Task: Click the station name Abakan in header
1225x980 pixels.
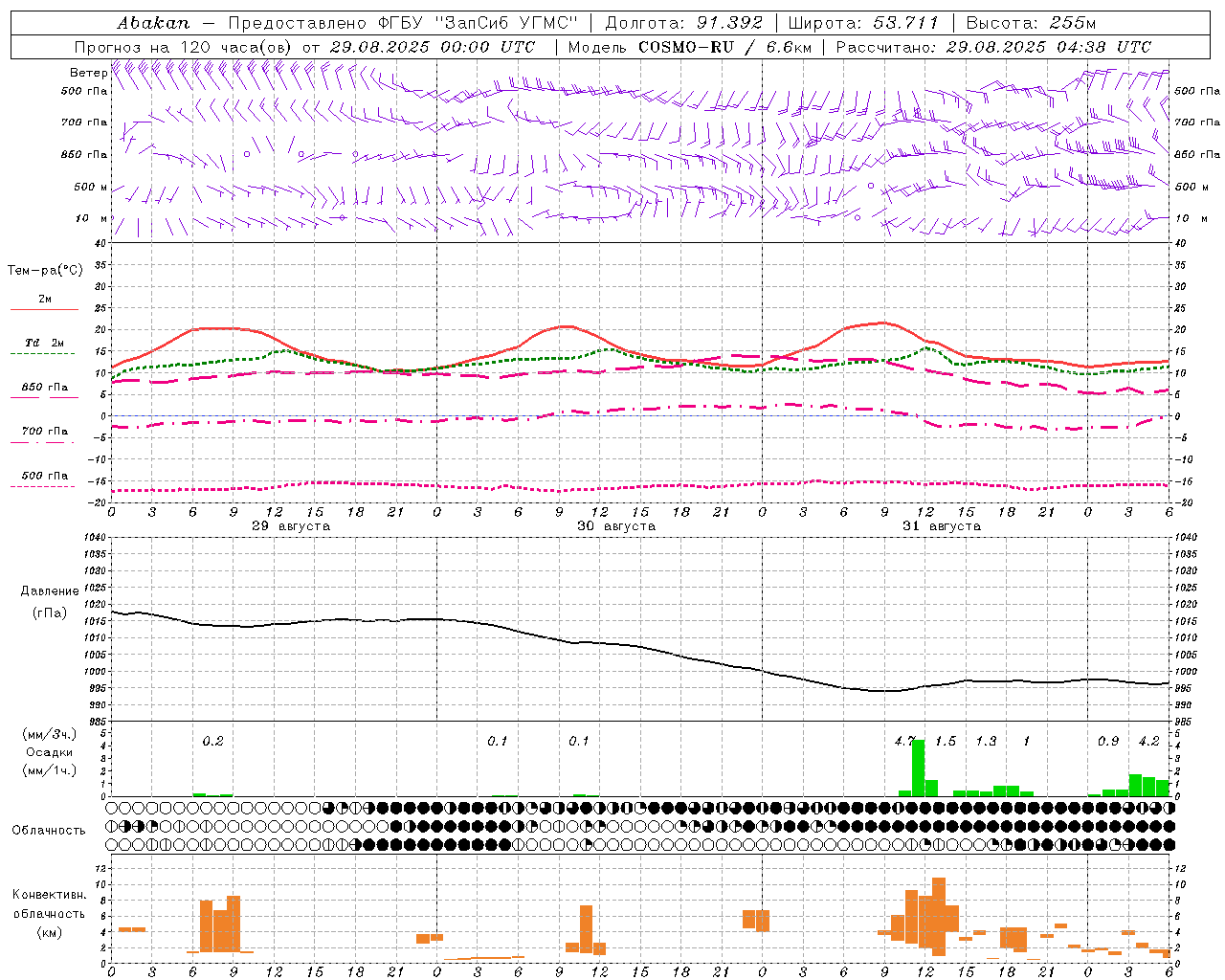Action: tap(153, 23)
